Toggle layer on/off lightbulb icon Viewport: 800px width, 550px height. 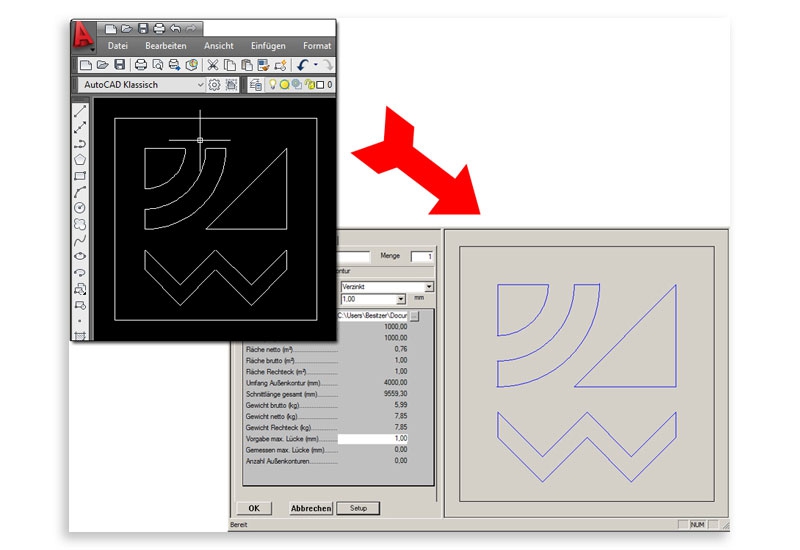272,84
